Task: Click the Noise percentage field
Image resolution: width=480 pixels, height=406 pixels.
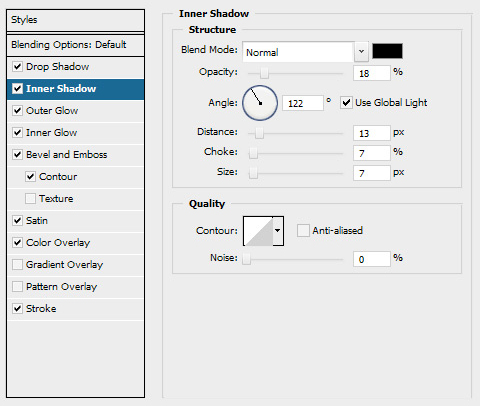Action: [x=372, y=259]
